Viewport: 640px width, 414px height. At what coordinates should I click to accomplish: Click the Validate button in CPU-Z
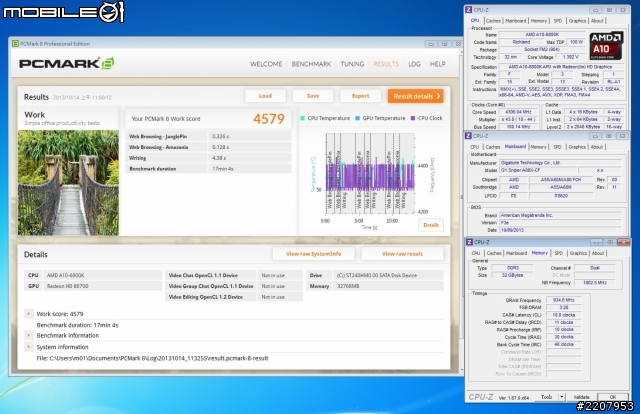(x=581, y=397)
